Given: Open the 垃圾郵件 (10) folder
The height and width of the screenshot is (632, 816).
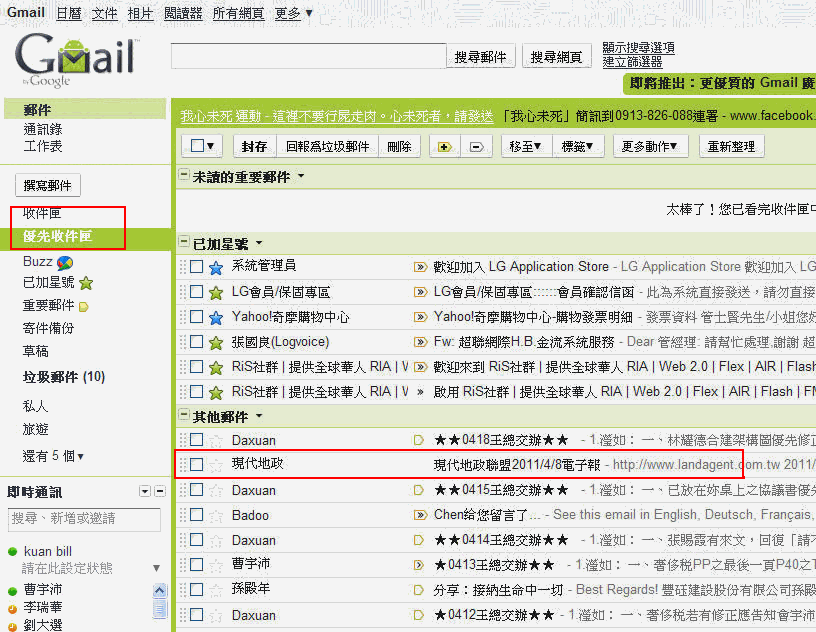Looking at the screenshot, I should pos(63,376).
